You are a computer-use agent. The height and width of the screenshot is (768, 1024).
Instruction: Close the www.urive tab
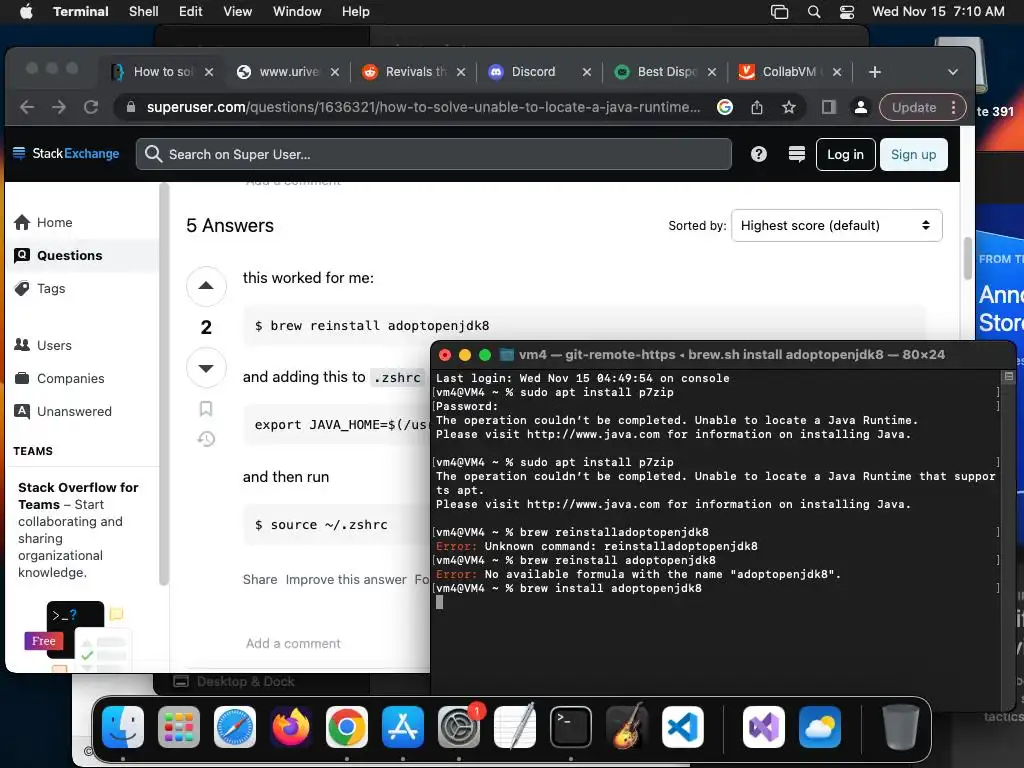pos(334,72)
